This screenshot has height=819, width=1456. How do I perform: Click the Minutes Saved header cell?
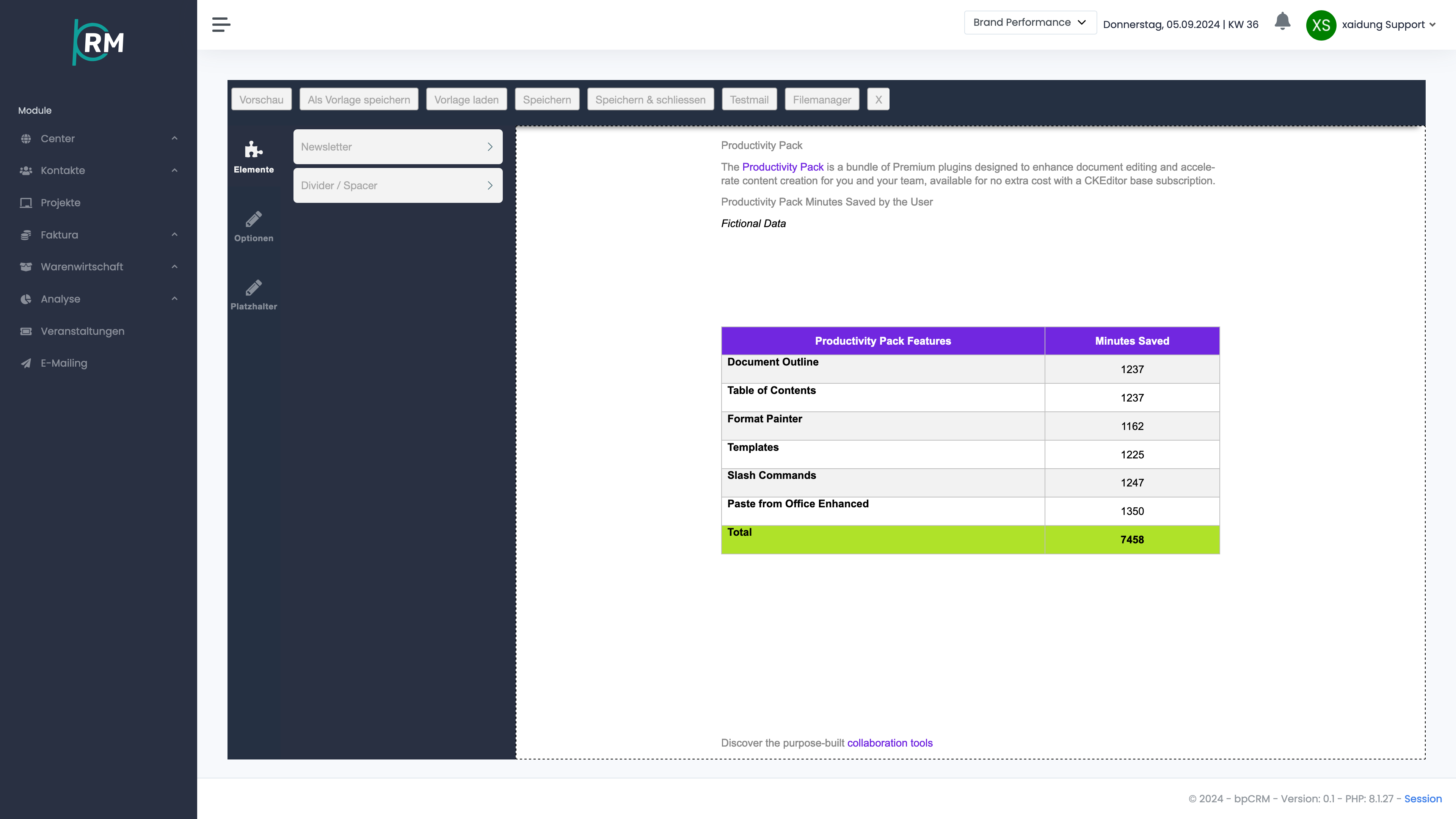(1132, 341)
